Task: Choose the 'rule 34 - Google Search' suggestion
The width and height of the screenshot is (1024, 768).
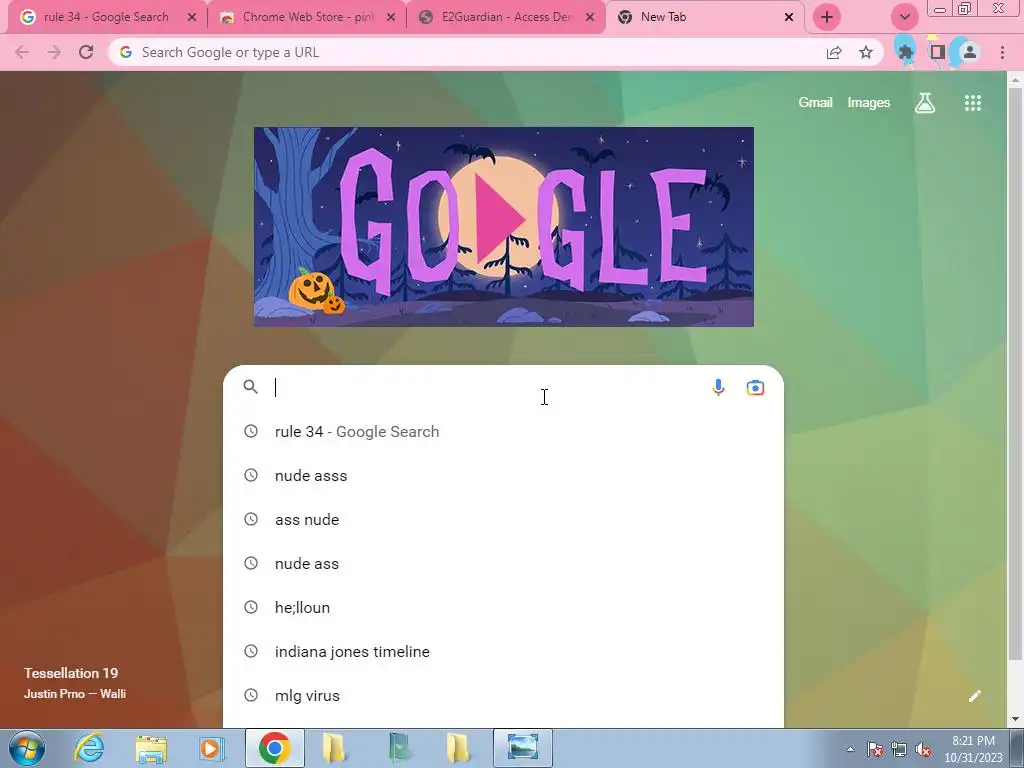Action: (503, 432)
